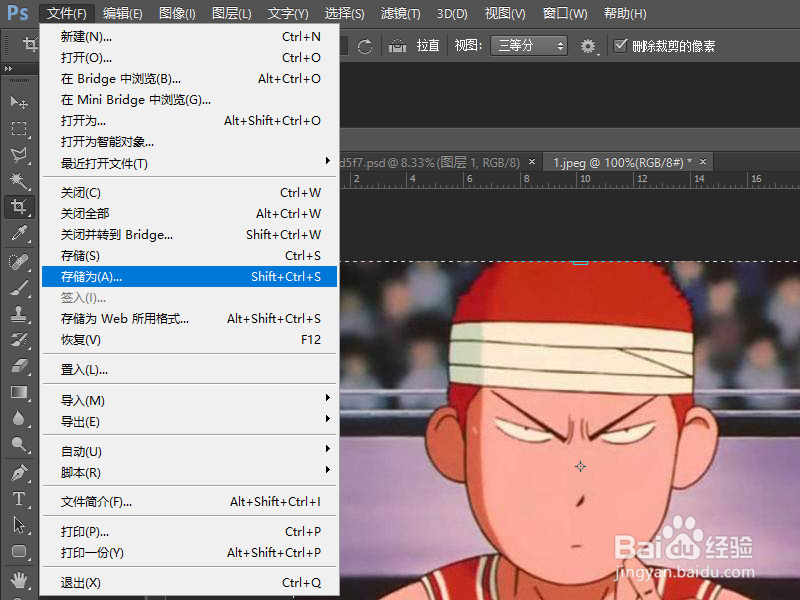Click the 拉直 straighten button

[x=428, y=46]
